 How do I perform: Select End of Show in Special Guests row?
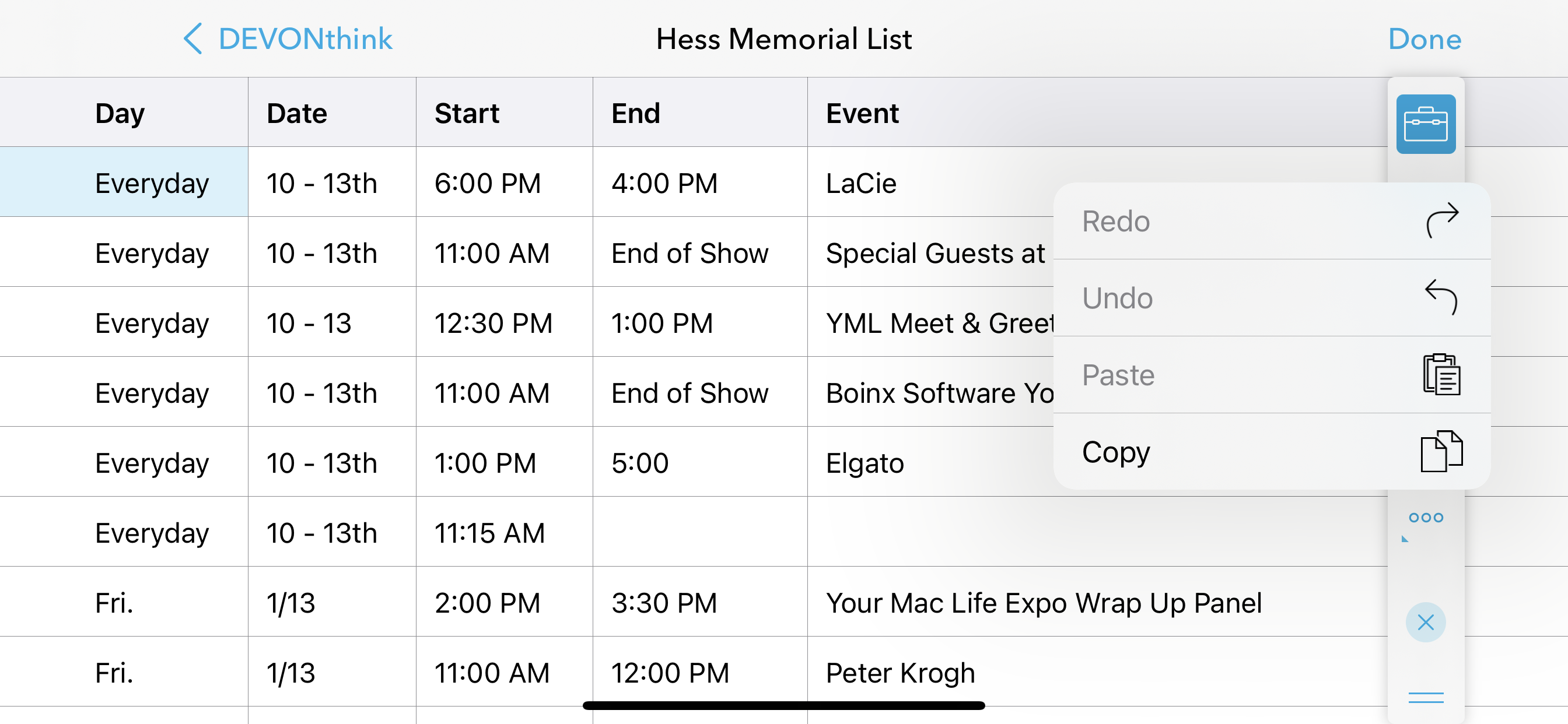700,252
